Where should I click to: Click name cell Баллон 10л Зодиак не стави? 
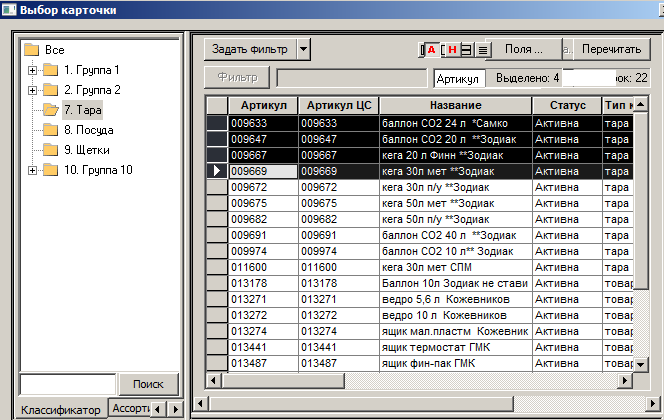point(456,283)
